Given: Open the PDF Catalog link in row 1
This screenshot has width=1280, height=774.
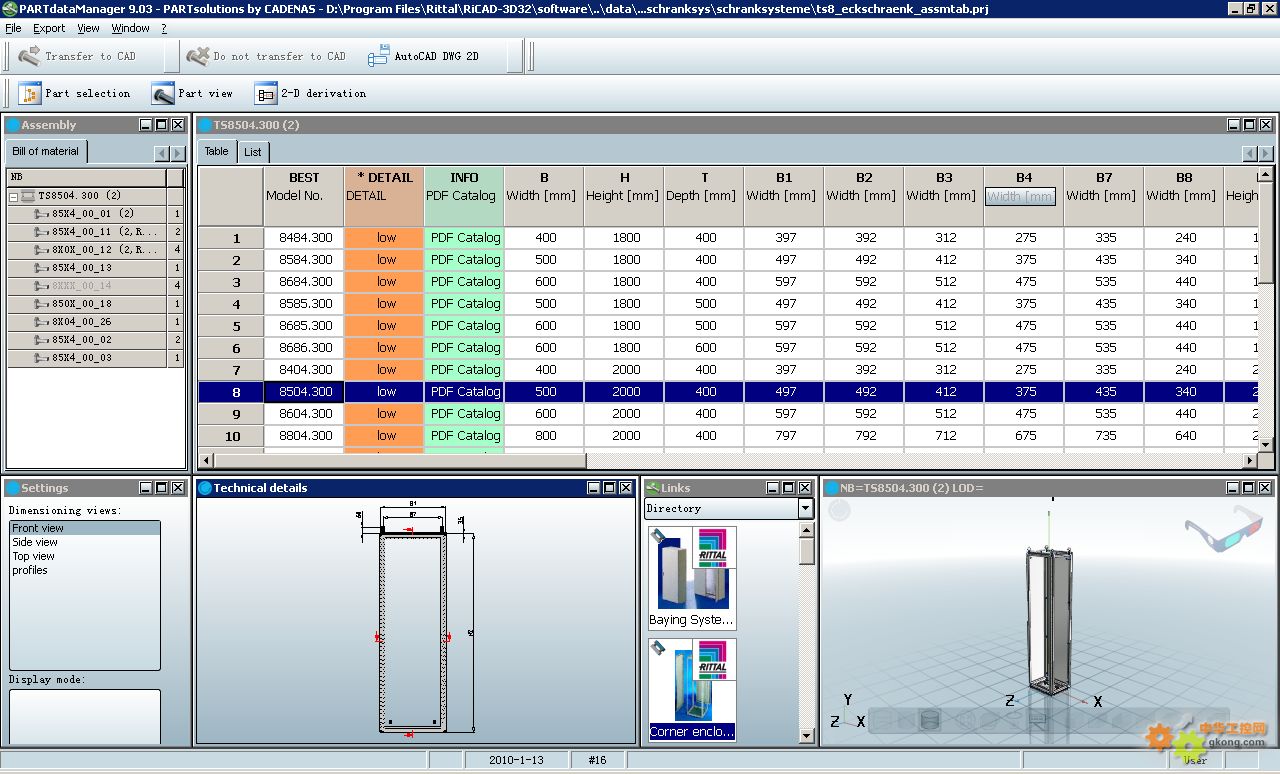Looking at the screenshot, I should [x=465, y=238].
